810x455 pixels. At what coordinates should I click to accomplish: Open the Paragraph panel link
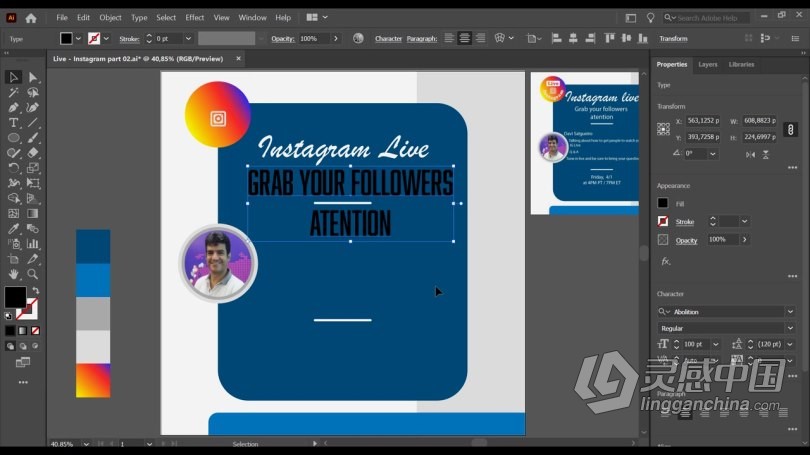pyautogui.click(x=422, y=39)
